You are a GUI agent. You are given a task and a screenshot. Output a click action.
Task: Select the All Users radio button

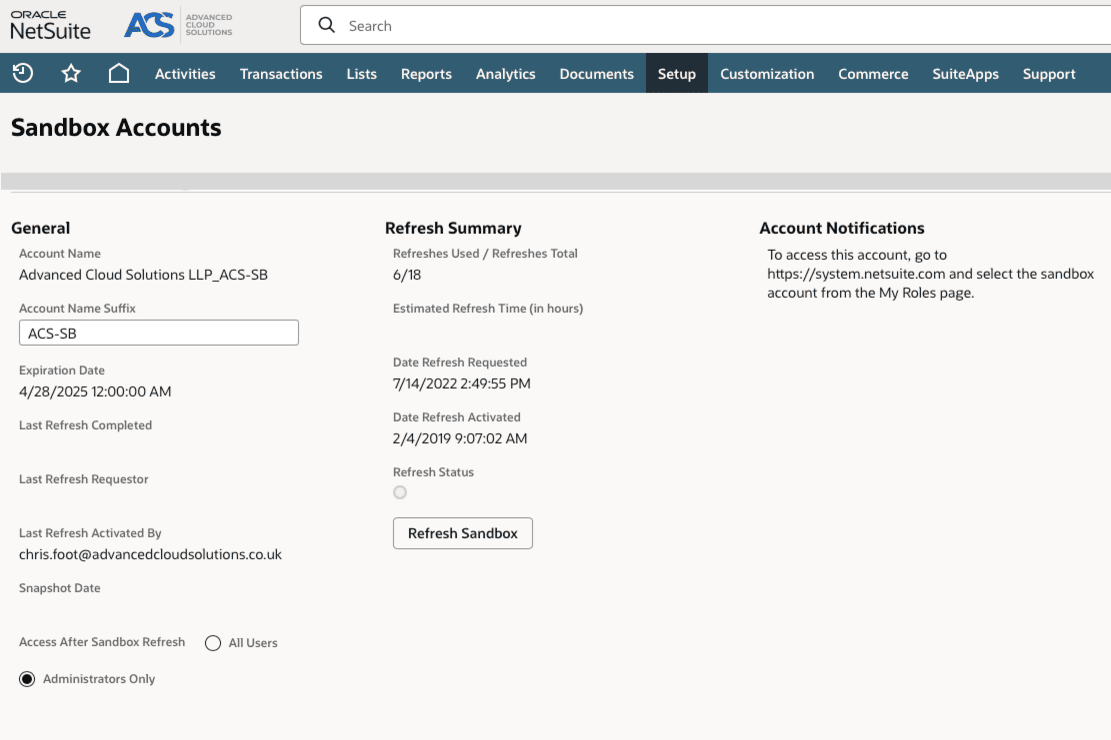pyautogui.click(x=213, y=643)
